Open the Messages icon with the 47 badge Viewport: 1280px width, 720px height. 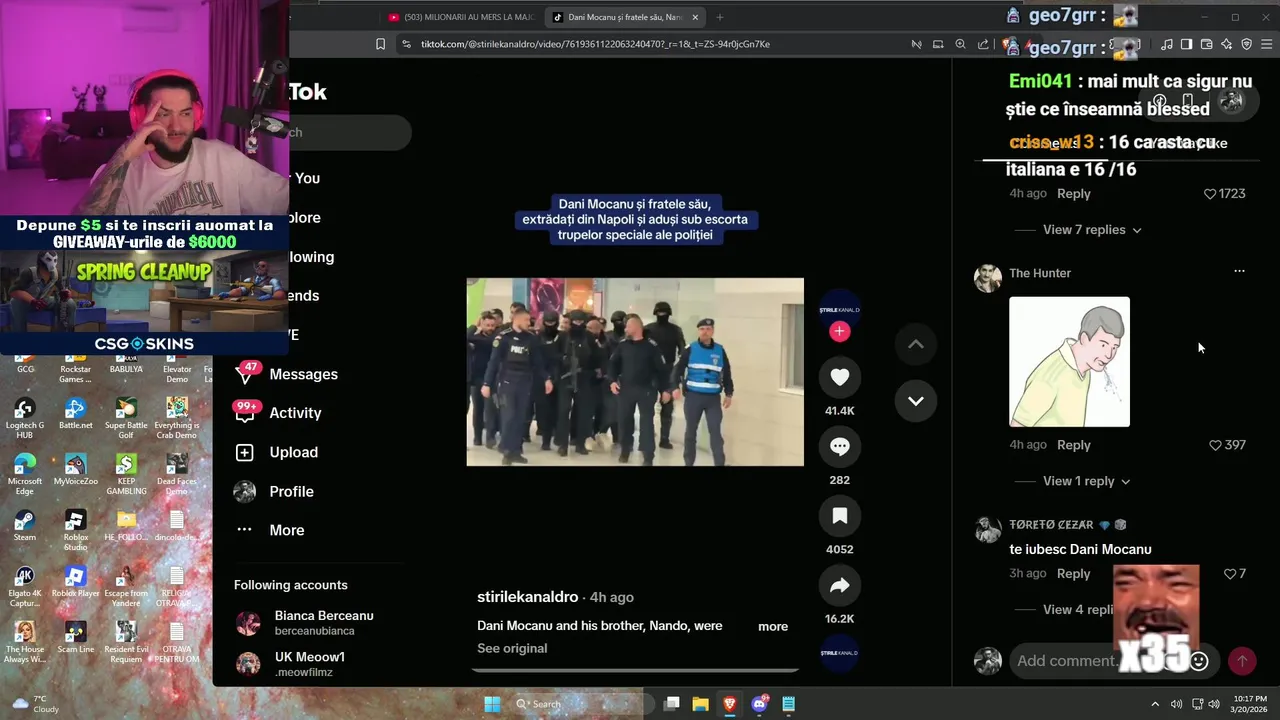click(245, 373)
